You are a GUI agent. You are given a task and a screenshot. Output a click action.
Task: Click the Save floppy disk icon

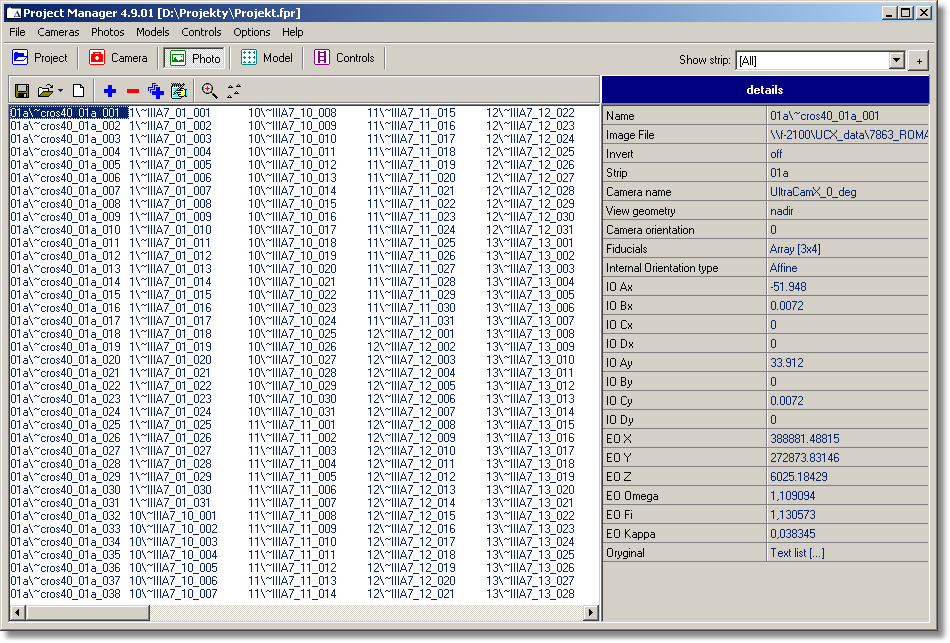[22, 91]
